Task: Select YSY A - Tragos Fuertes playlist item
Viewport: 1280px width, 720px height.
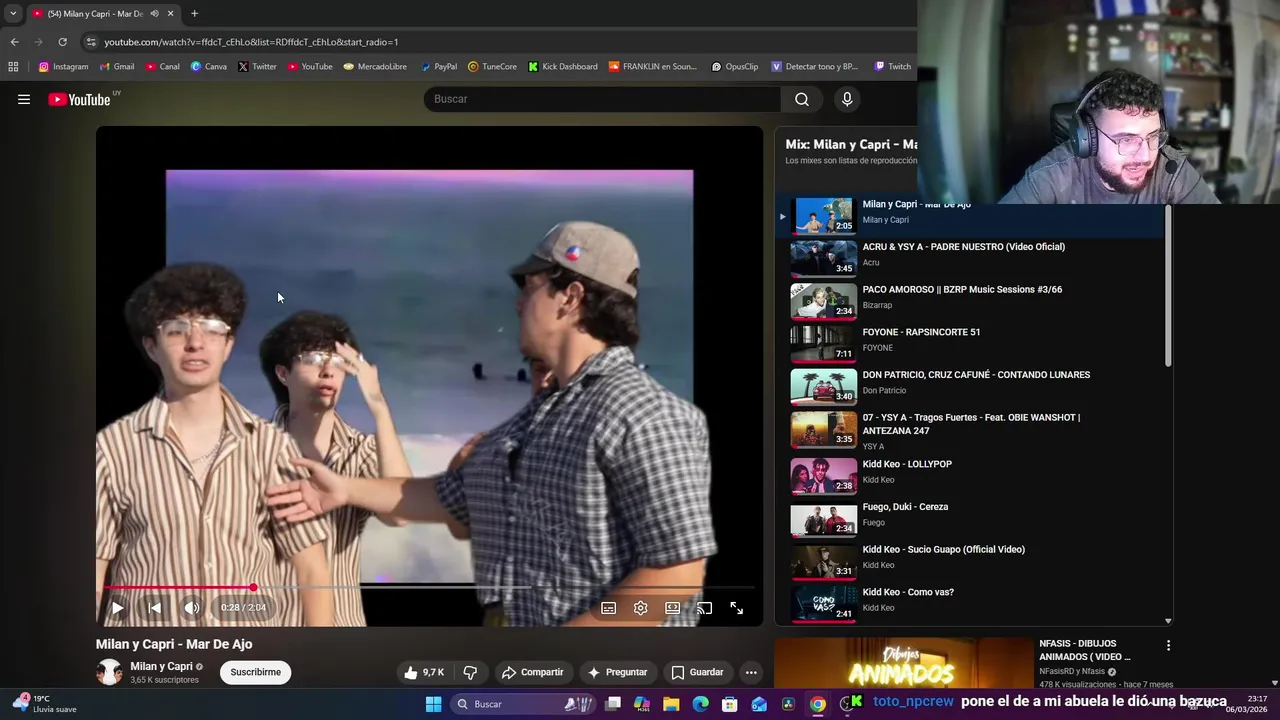Action: [x=970, y=429]
